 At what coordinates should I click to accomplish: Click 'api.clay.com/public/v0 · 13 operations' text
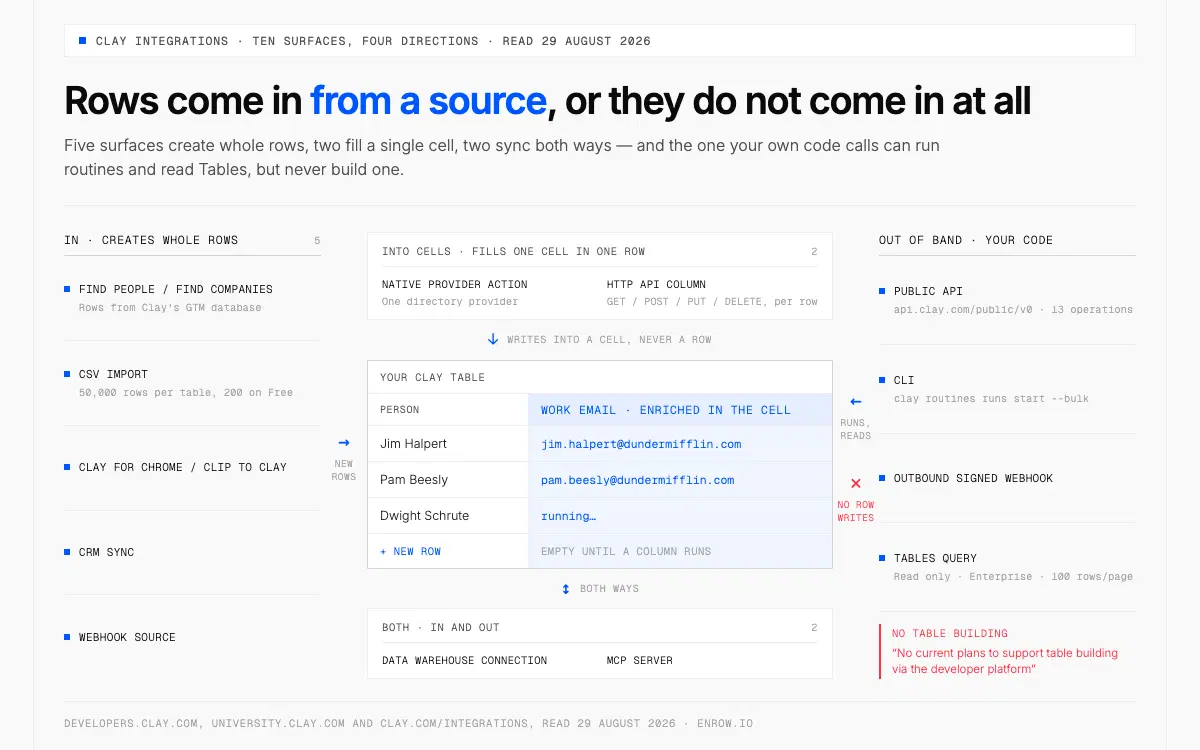pyautogui.click(x=1013, y=309)
